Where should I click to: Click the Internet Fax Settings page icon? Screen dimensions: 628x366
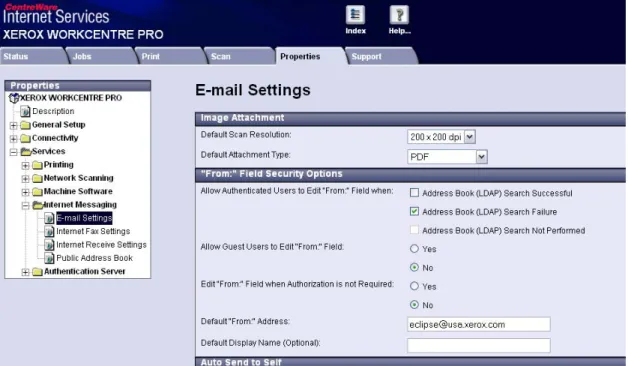click(x=49, y=231)
